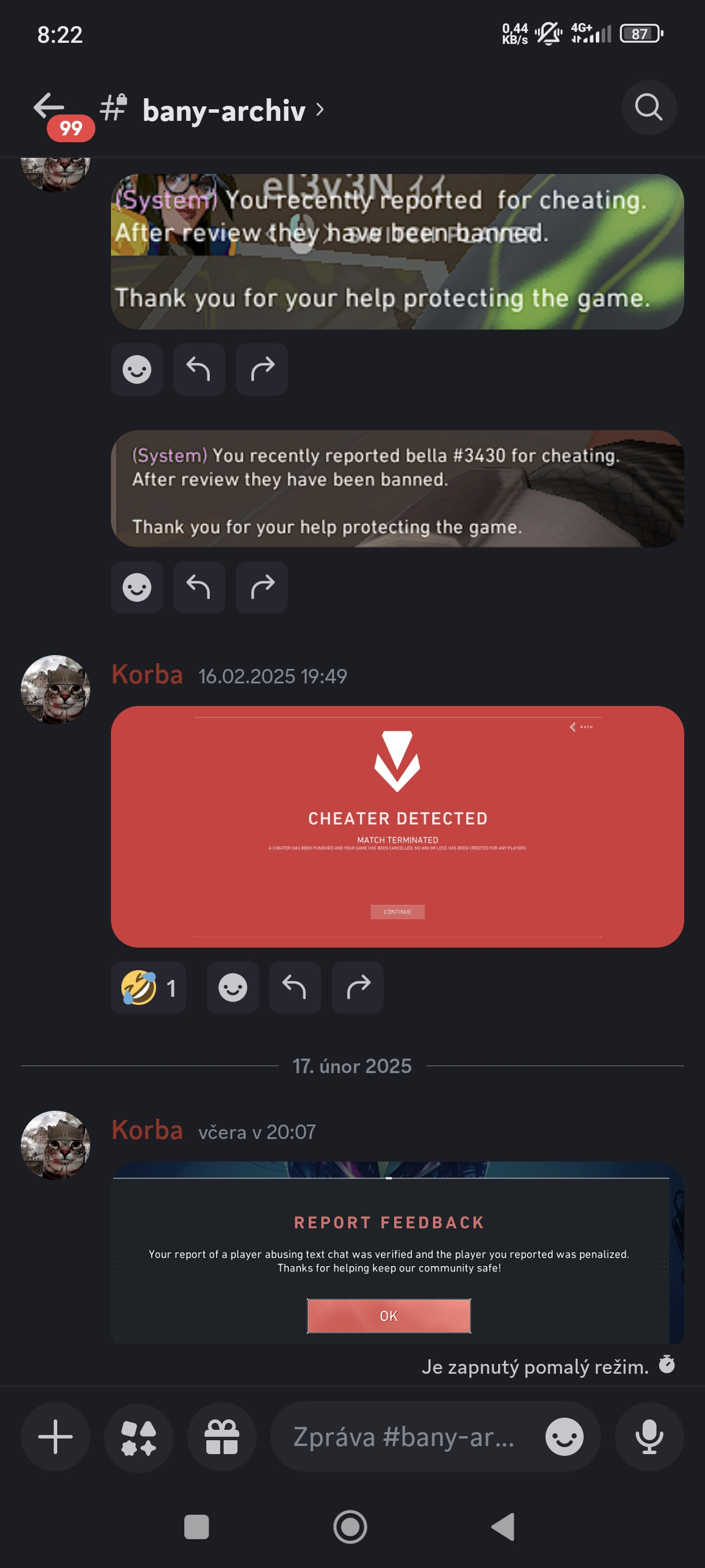The image size is (705, 1568).
Task: Open the Report Feedback screenshot image
Action: 397,1252
